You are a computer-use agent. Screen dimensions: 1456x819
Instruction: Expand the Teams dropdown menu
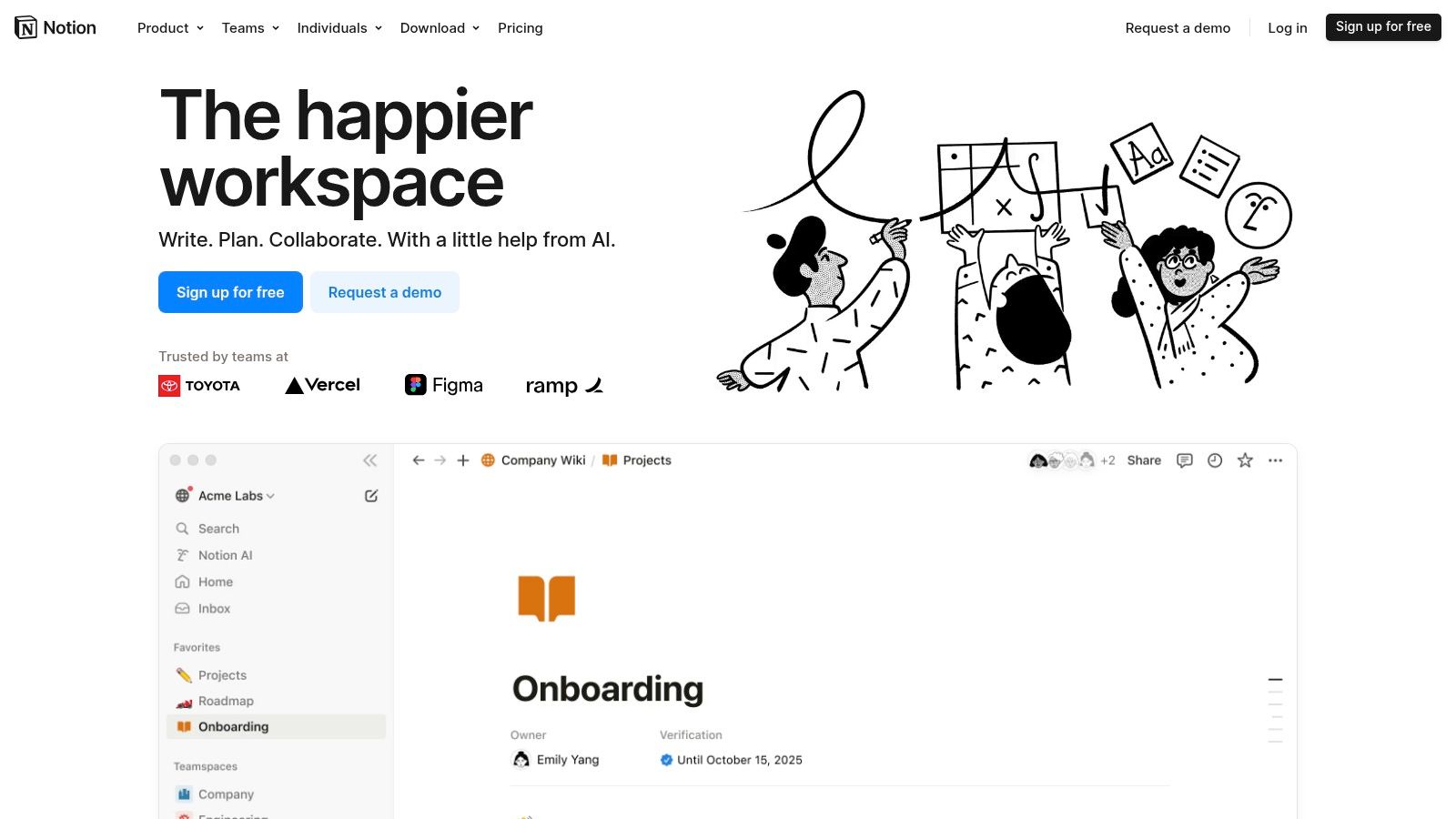(250, 28)
